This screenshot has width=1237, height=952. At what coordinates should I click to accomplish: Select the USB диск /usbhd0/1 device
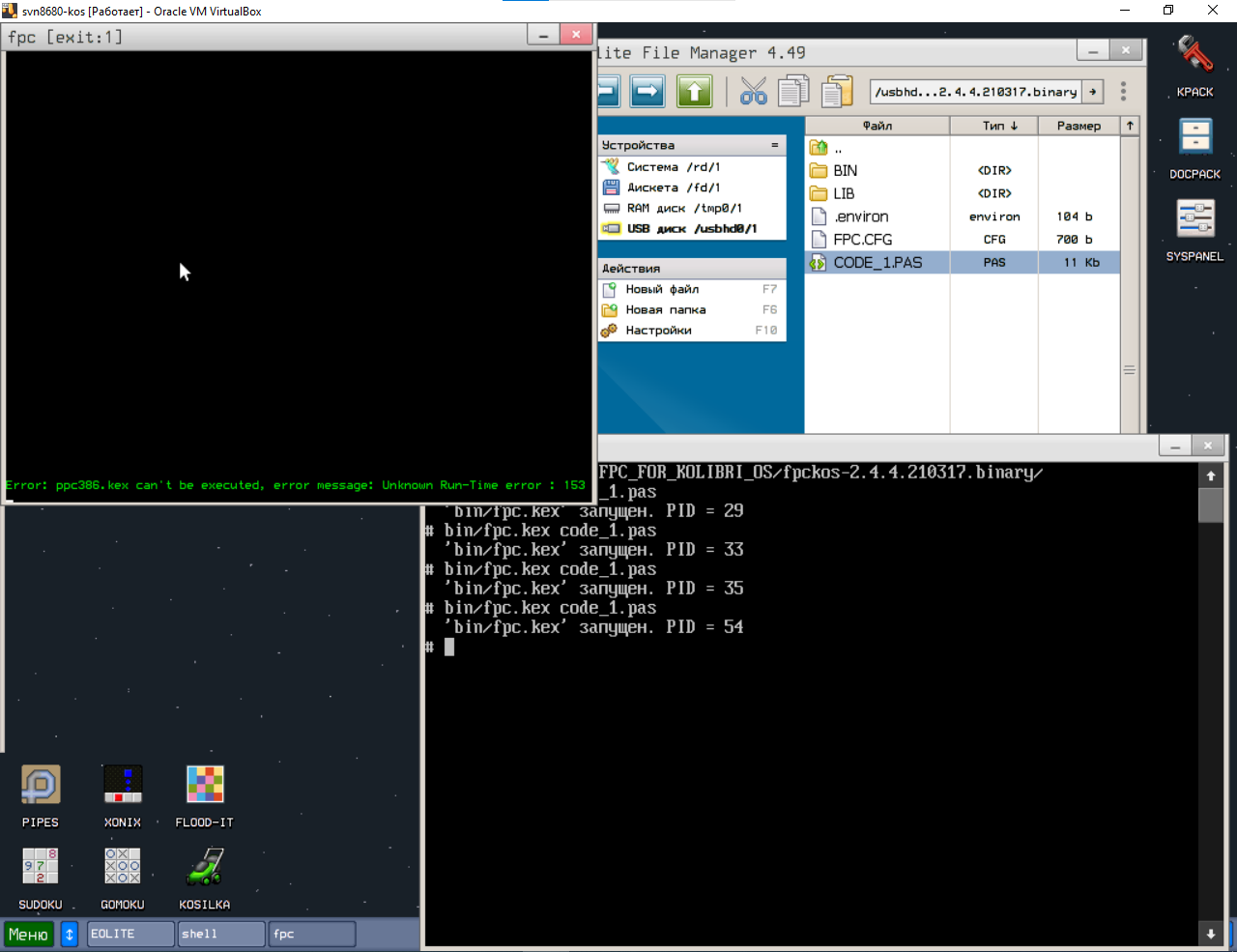coord(690,229)
